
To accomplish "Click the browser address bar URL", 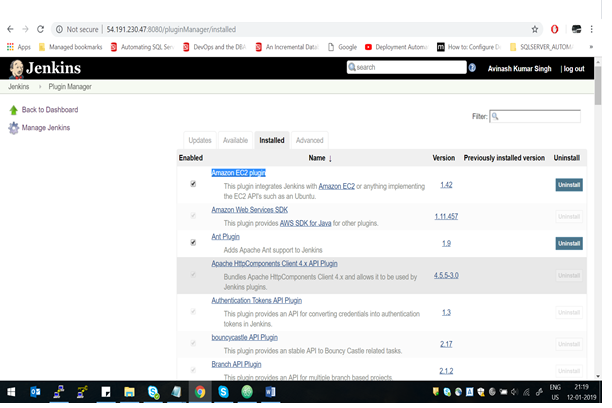I will coord(171,29).
